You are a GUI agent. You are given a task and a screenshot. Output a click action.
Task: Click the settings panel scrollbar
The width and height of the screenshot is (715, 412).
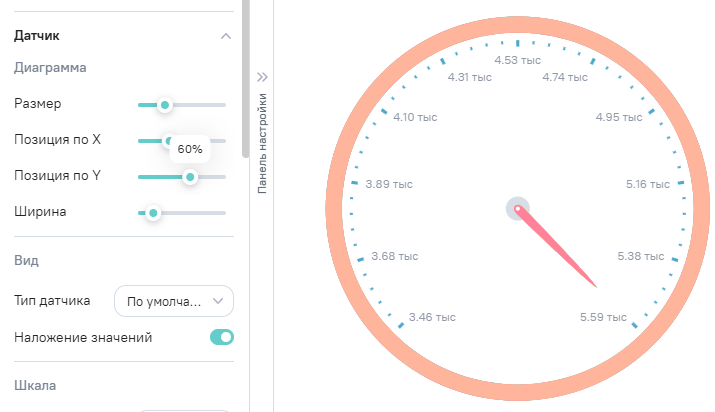coord(246,80)
